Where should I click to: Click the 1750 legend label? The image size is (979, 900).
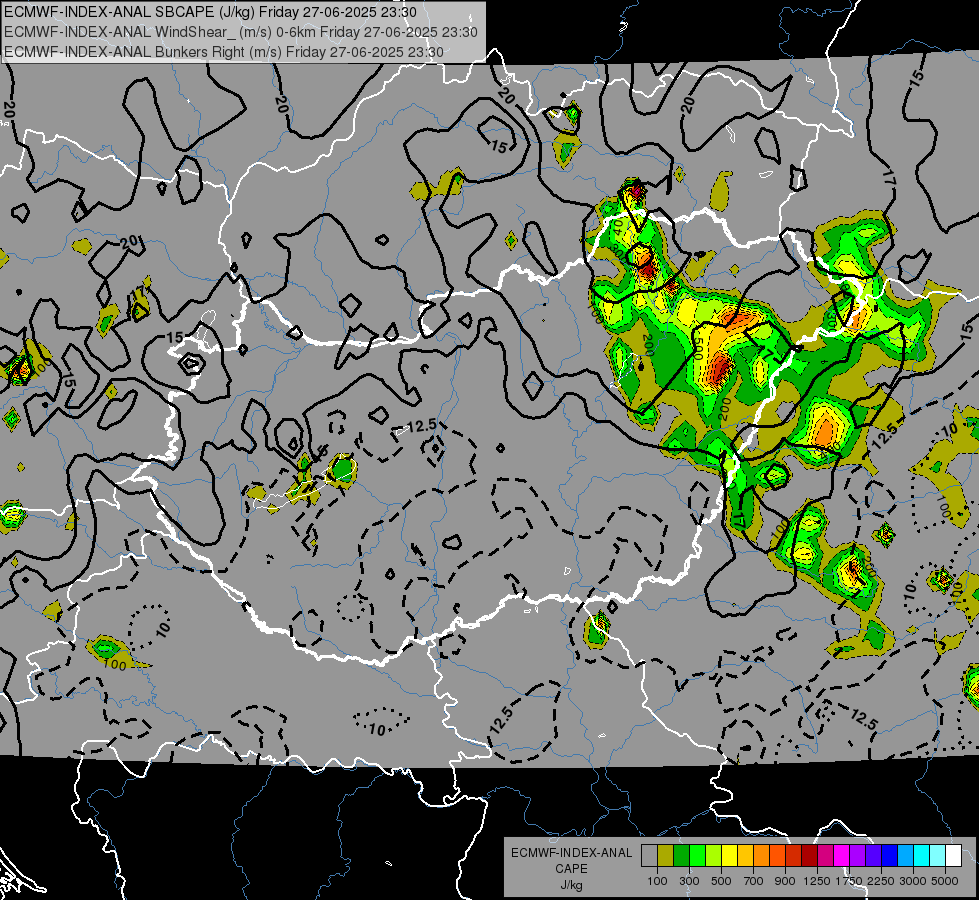click(849, 881)
